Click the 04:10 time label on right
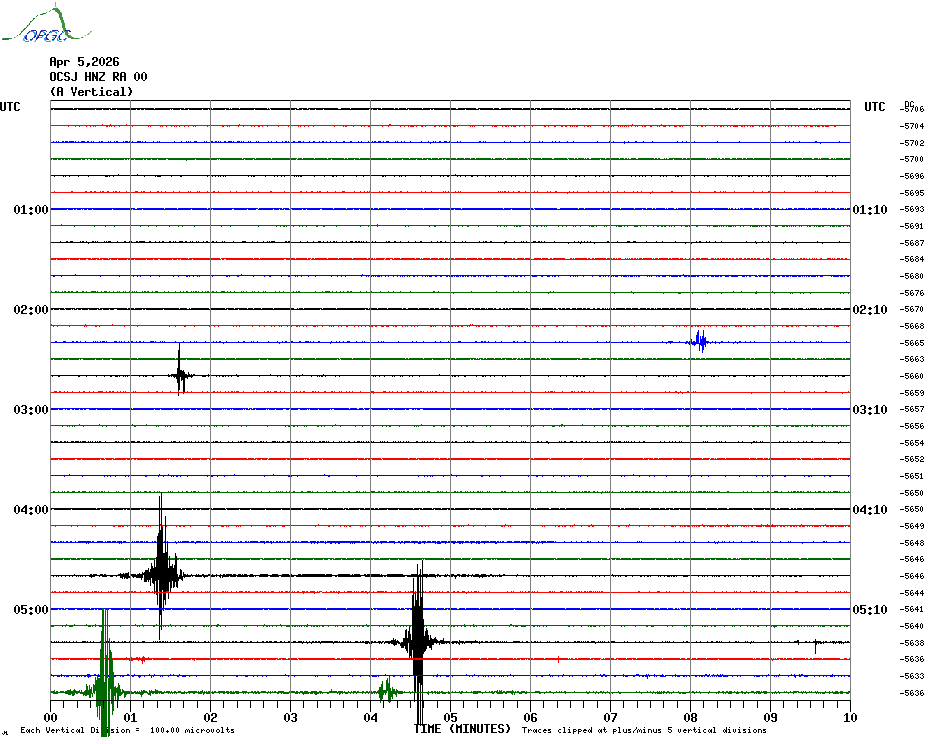The height and width of the screenshot is (744, 930). tap(869, 510)
